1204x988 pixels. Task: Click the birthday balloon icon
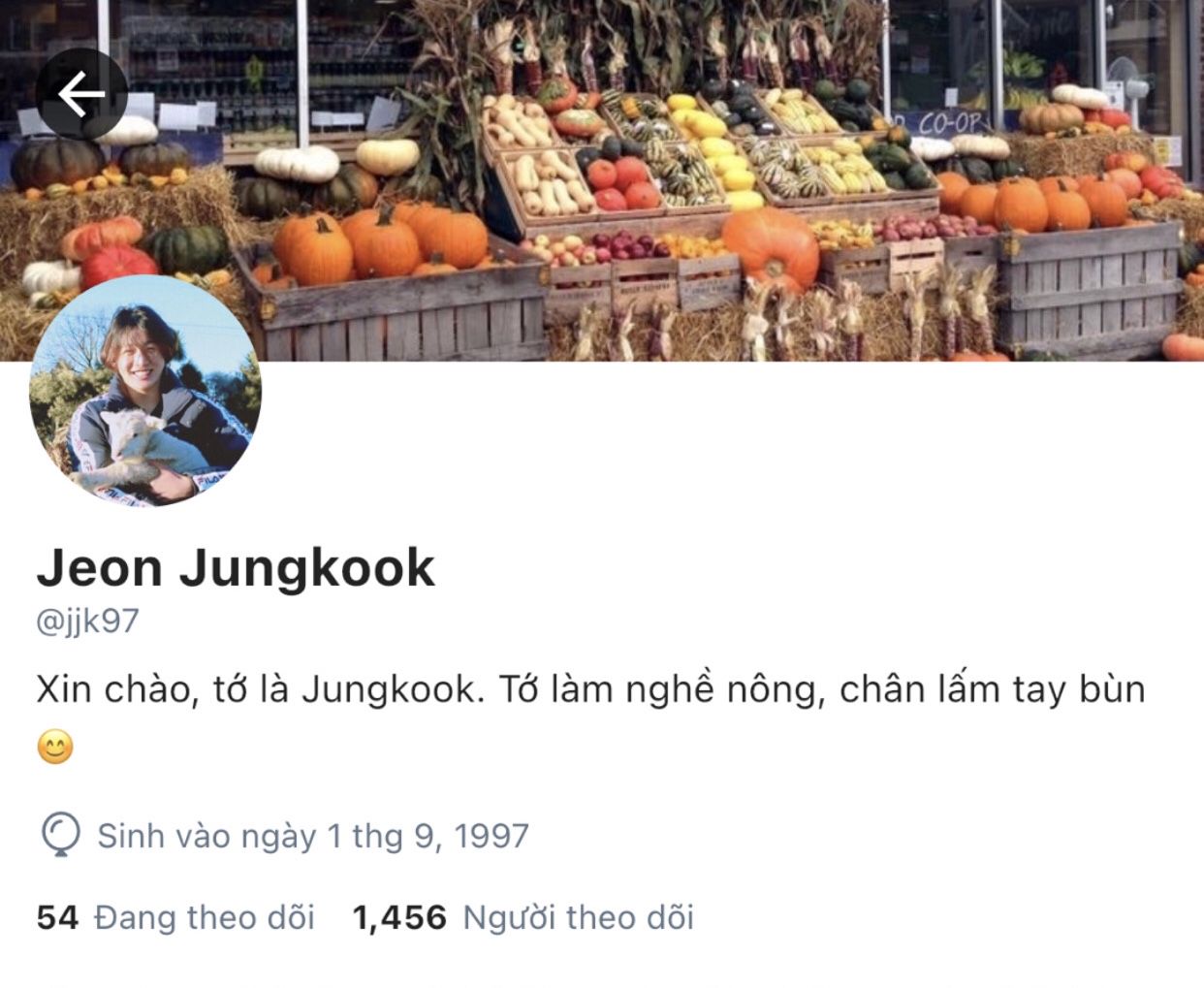click(60, 836)
